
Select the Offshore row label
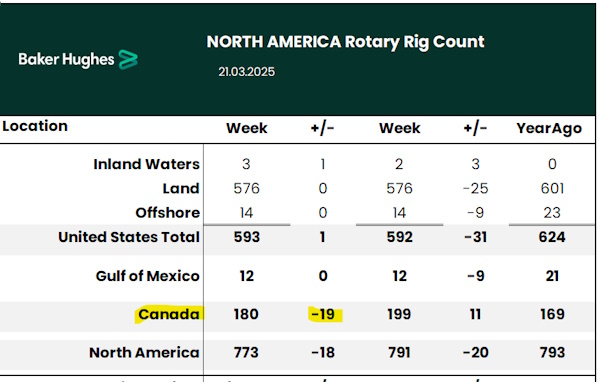pyautogui.click(x=168, y=213)
